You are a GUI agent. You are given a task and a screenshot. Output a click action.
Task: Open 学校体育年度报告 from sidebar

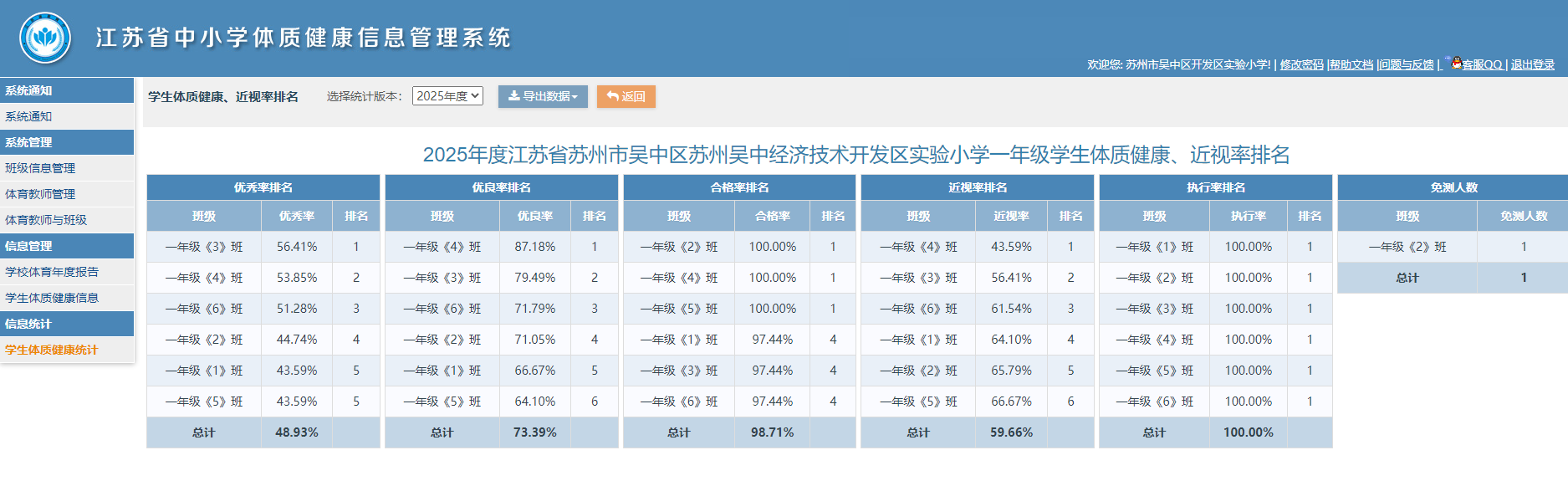[52, 272]
